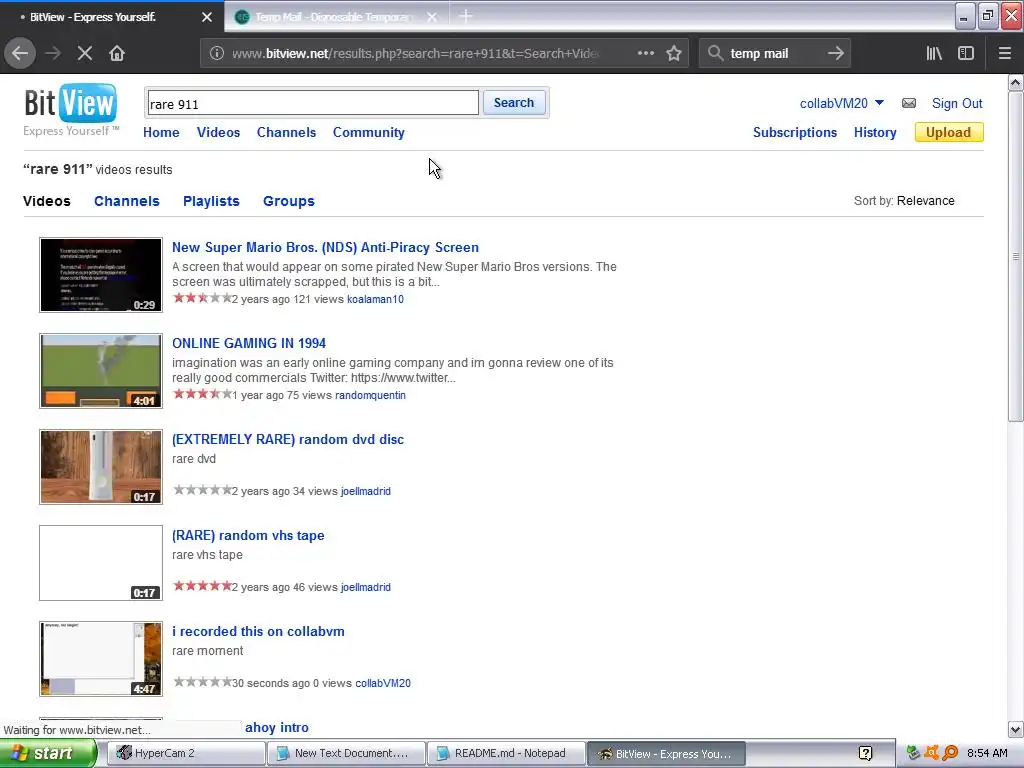This screenshot has height=768, width=1024.
Task: Switch to the Temp Mail browser tab
Action: [333, 17]
